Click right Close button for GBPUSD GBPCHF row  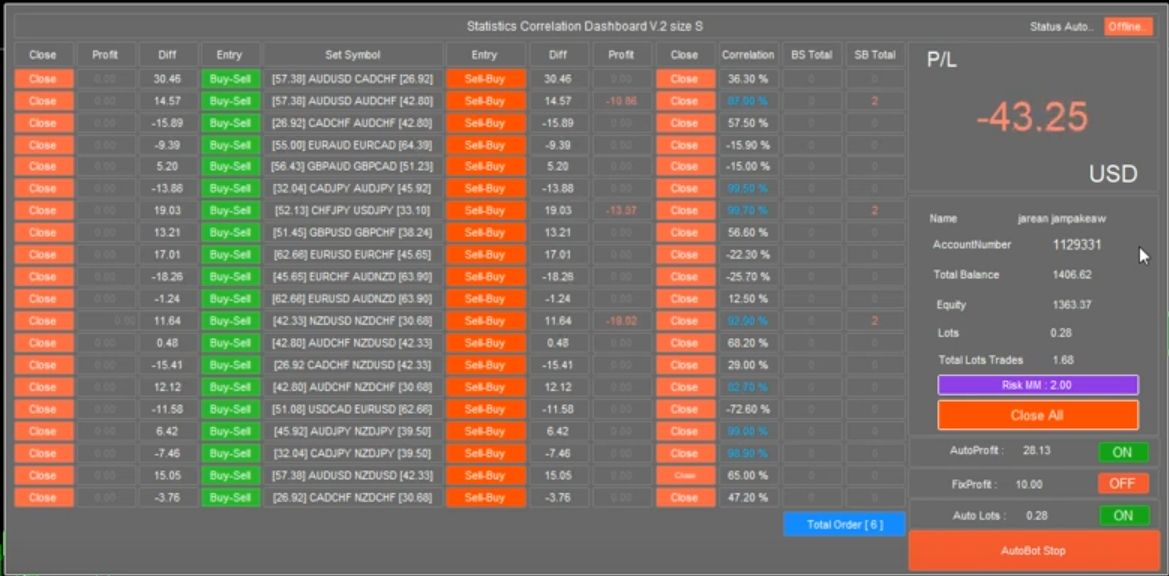coord(684,232)
